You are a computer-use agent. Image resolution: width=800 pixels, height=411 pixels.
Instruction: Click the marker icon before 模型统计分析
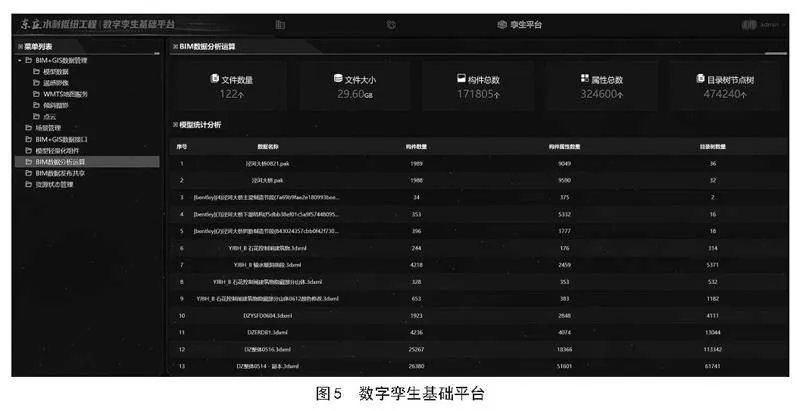[176, 124]
